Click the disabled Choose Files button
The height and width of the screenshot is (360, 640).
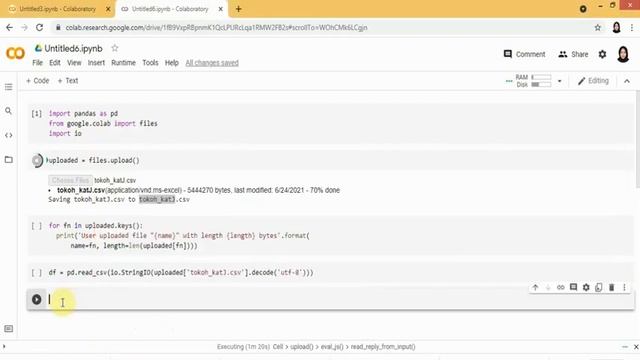(70, 180)
